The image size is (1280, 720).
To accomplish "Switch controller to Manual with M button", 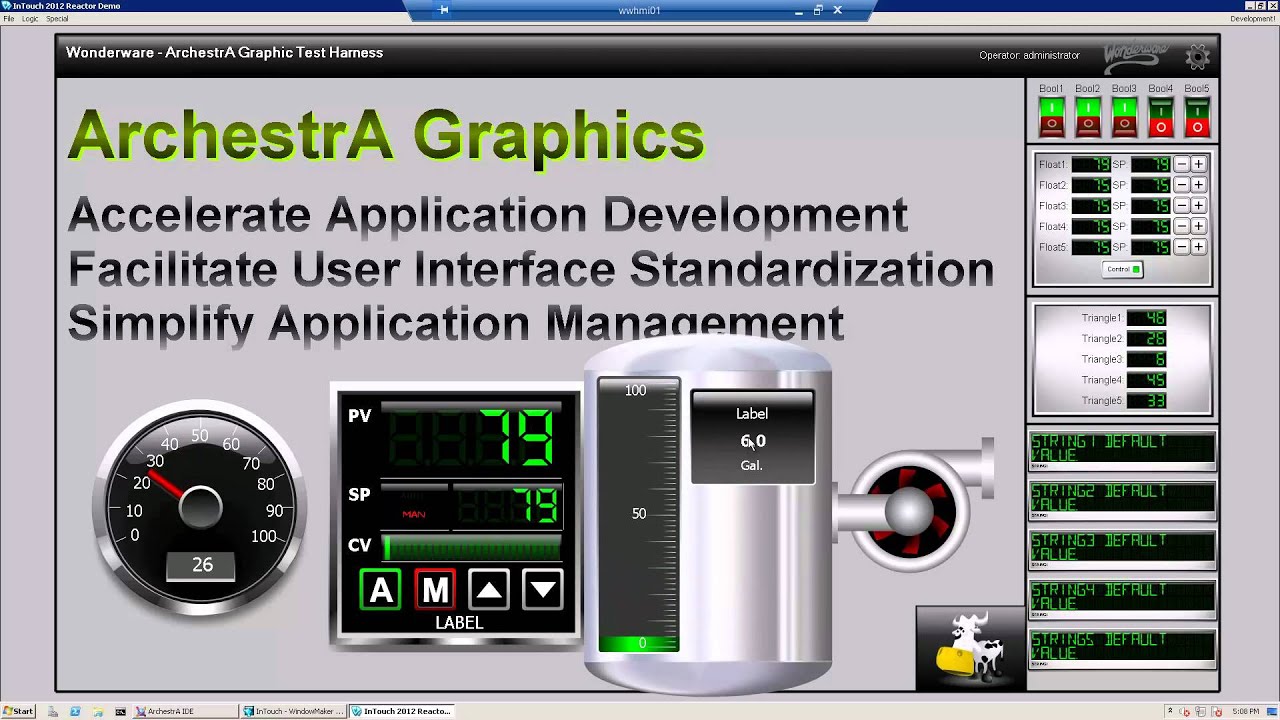I will coord(435,590).
